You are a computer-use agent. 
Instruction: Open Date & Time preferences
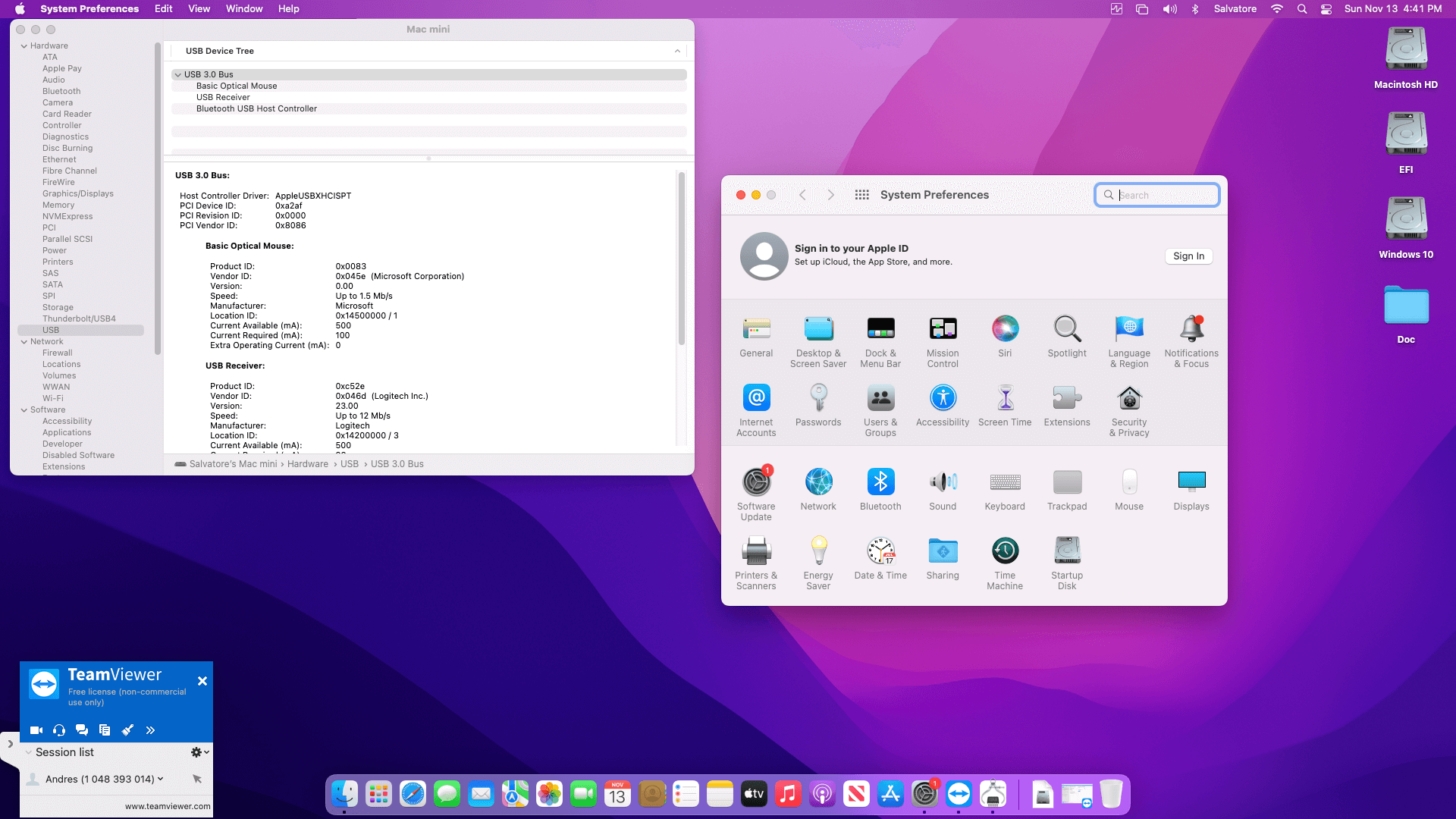pyautogui.click(x=880, y=559)
